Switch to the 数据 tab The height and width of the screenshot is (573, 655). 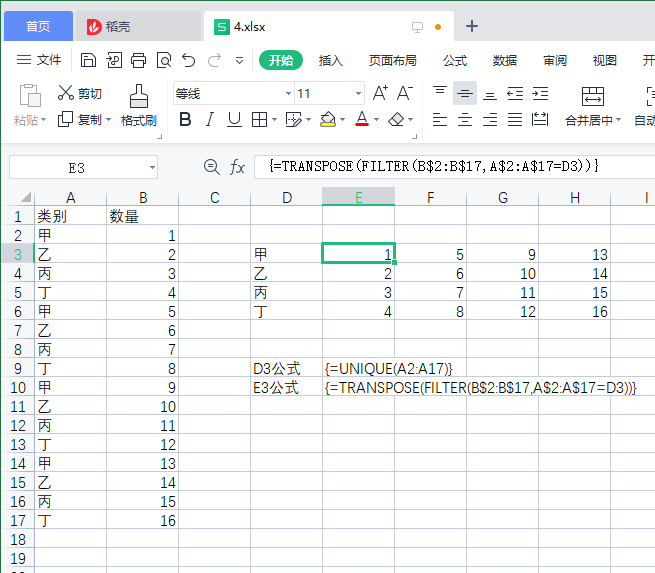tap(505, 61)
